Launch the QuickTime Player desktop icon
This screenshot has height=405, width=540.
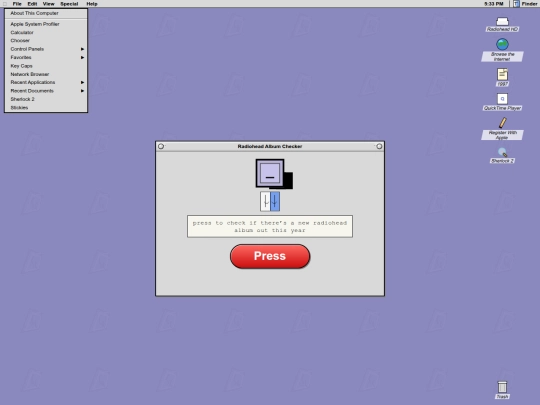click(502, 99)
